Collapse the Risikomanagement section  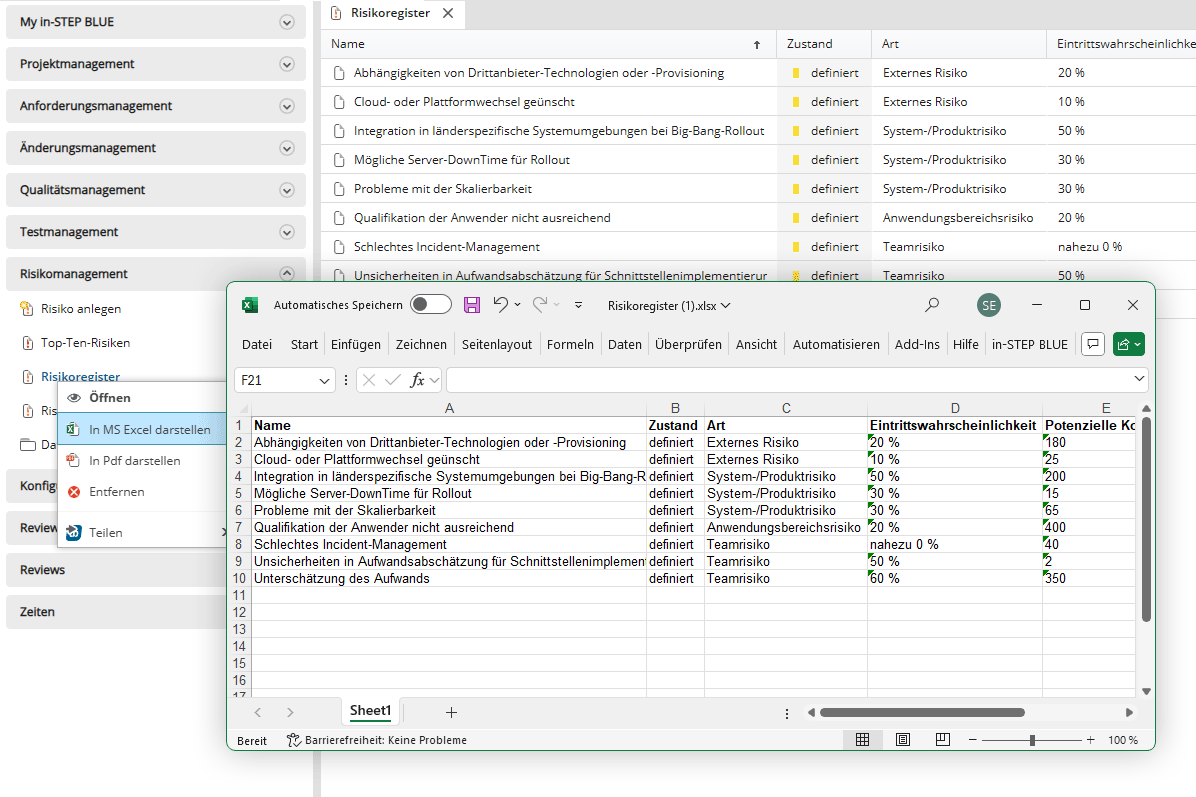(x=287, y=274)
